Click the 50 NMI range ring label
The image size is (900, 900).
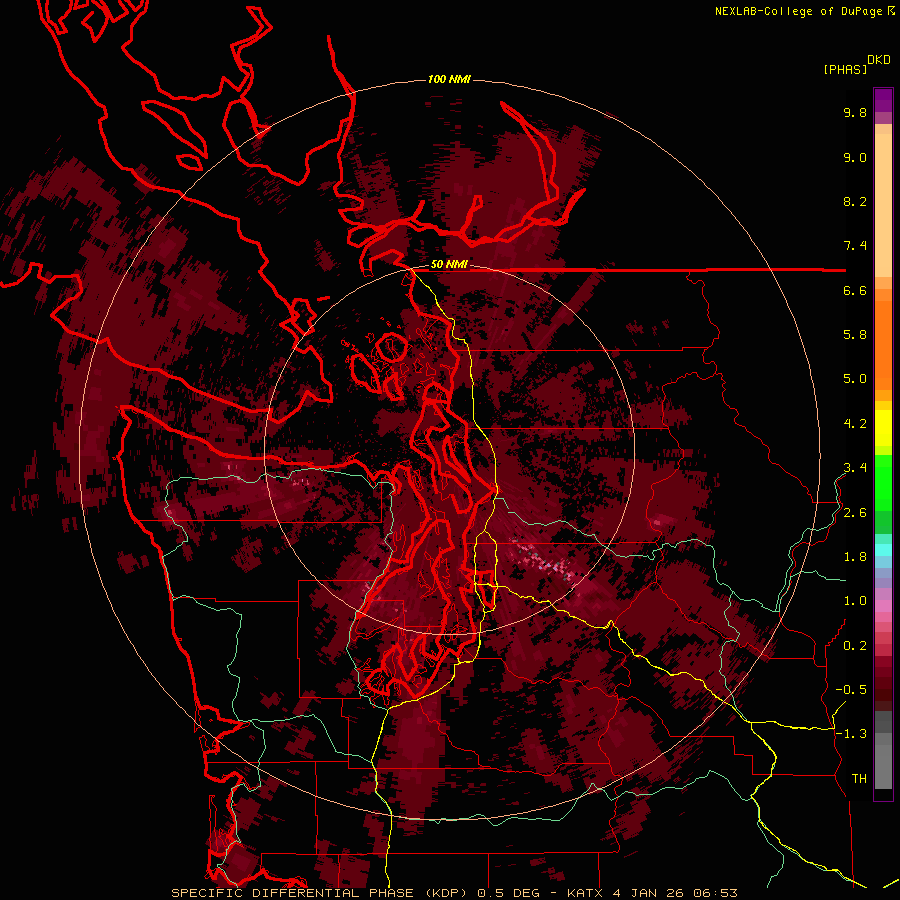(x=449, y=265)
